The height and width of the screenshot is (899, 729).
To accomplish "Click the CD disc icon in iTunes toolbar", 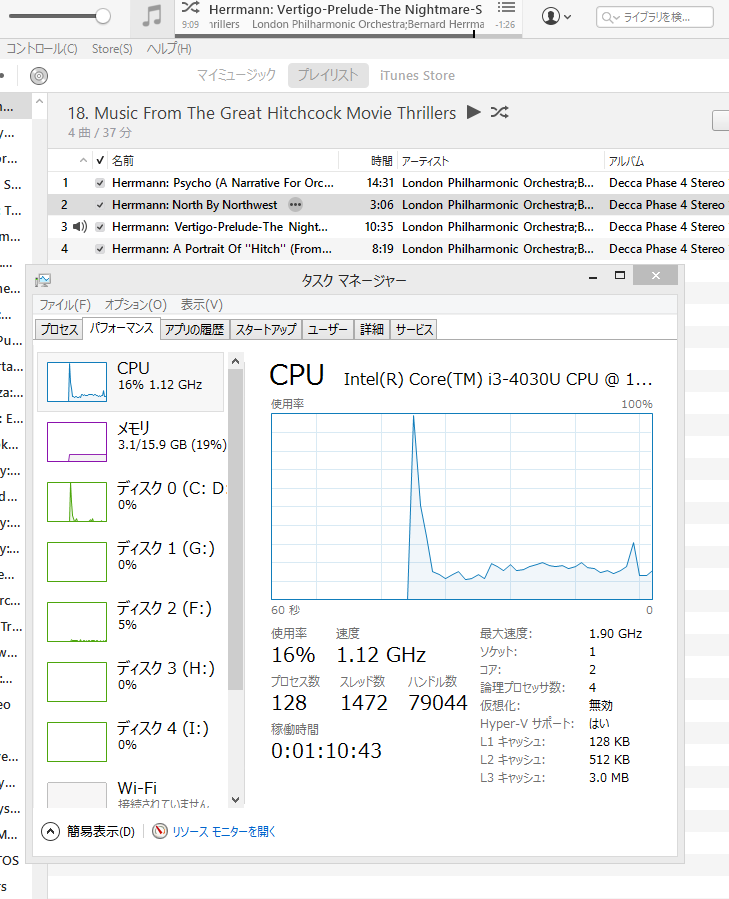I will (x=39, y=76).
